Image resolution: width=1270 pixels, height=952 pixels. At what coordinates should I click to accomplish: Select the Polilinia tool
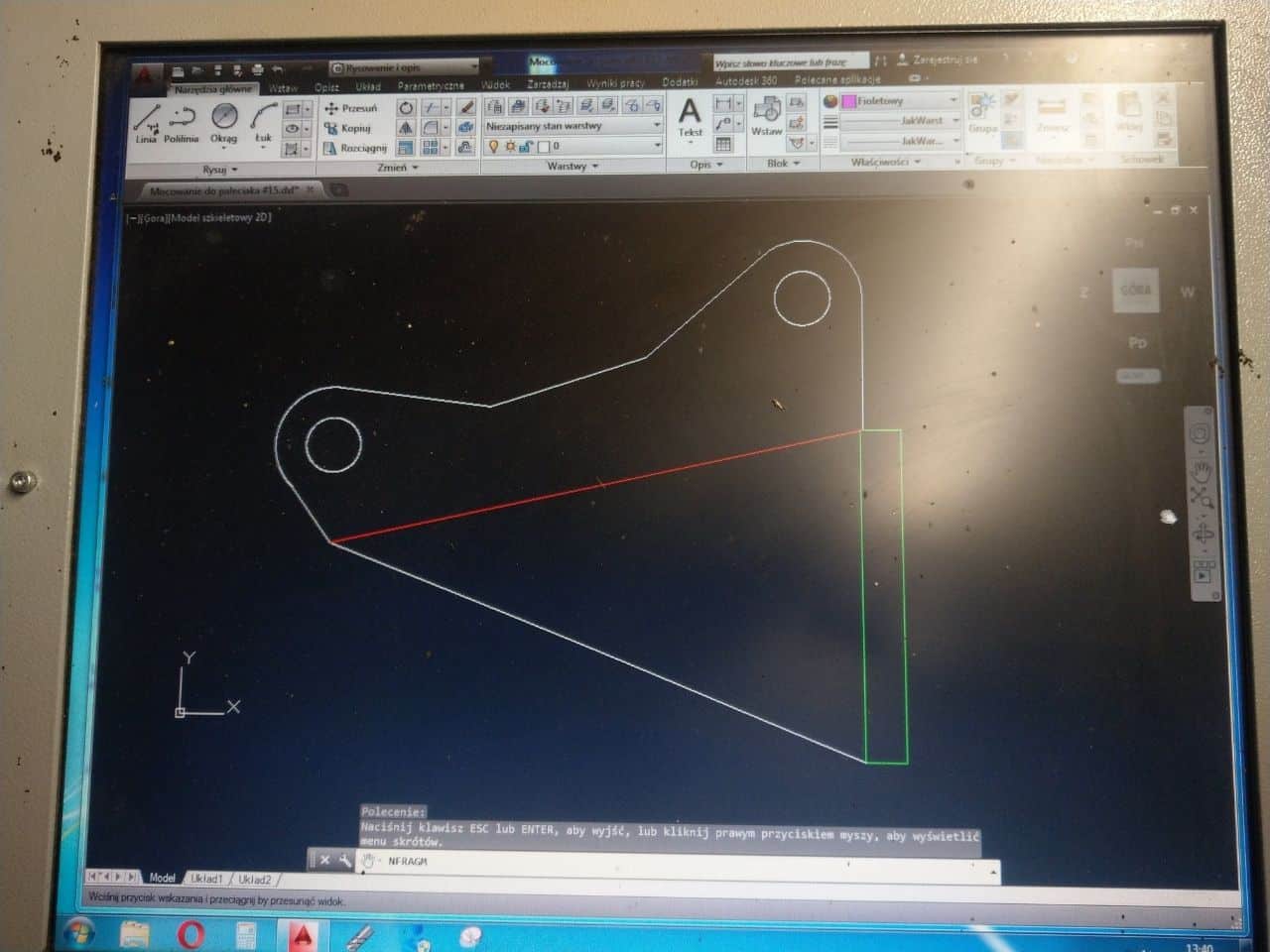(x=182, y=121)
